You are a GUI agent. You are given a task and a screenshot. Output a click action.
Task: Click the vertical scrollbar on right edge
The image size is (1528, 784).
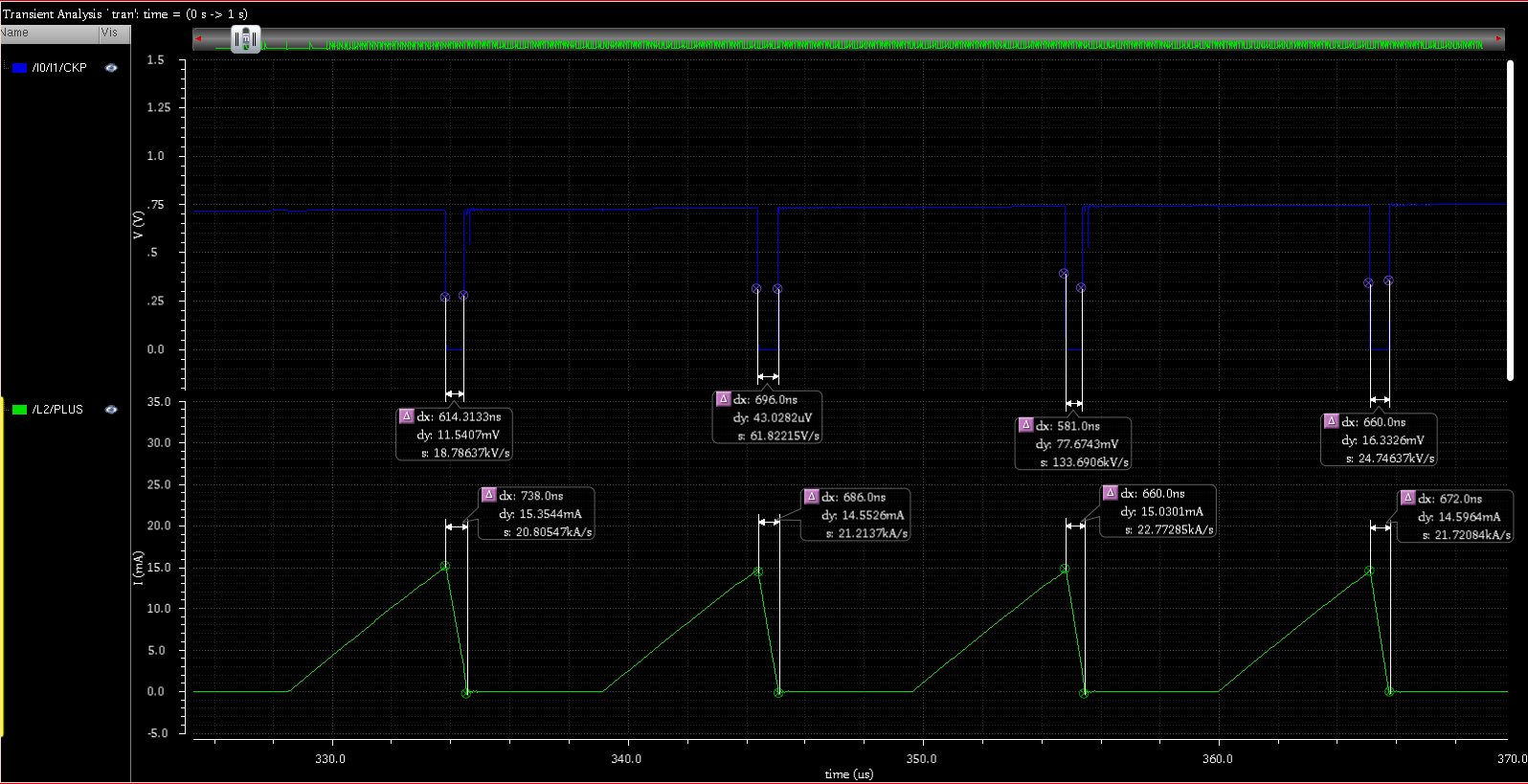(x=1510, y=220)
